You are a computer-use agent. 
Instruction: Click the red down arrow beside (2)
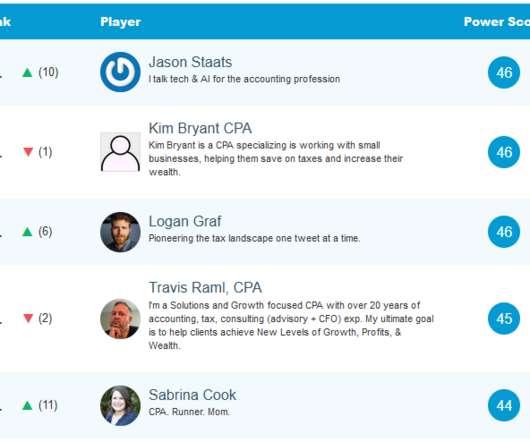pyautogui.click(x=28, y=318)
